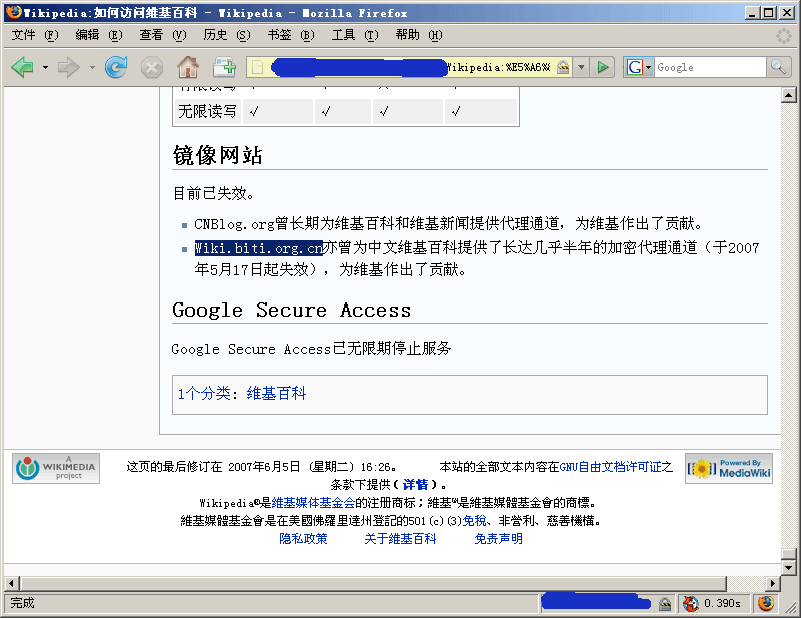Click the Google search input field
Screen dimensions: 801x618
coord(710,67)
